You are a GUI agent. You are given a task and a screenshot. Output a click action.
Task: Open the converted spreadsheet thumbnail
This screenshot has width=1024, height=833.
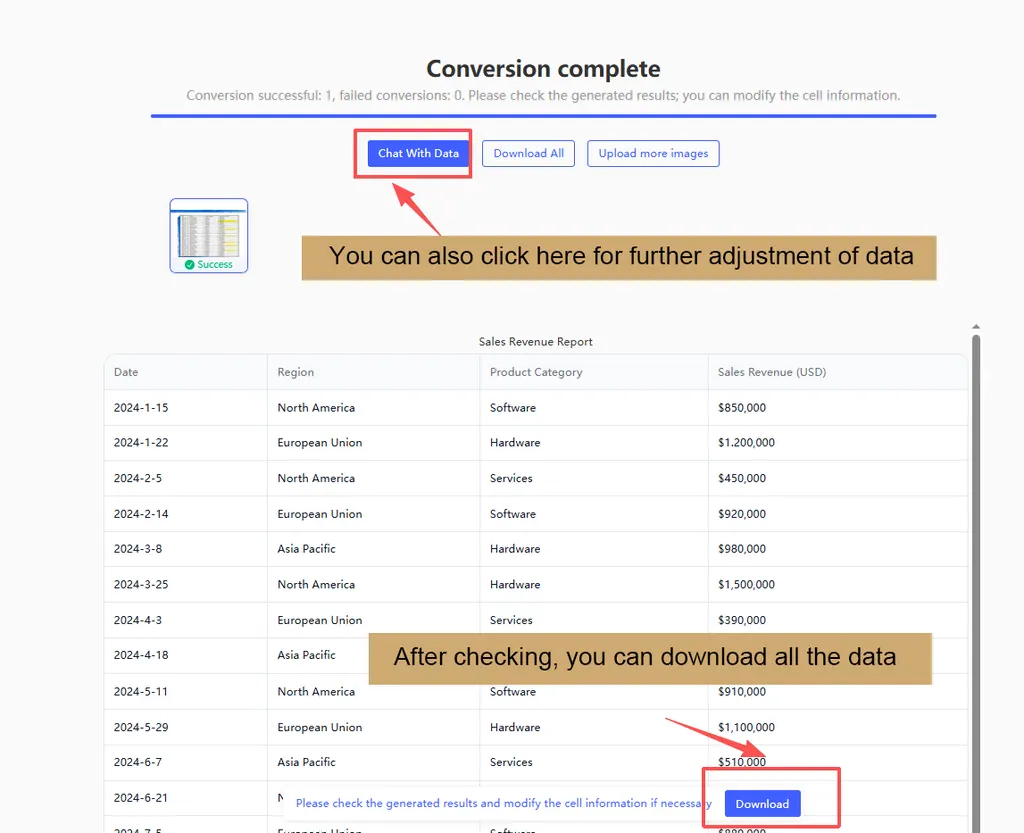209,228
